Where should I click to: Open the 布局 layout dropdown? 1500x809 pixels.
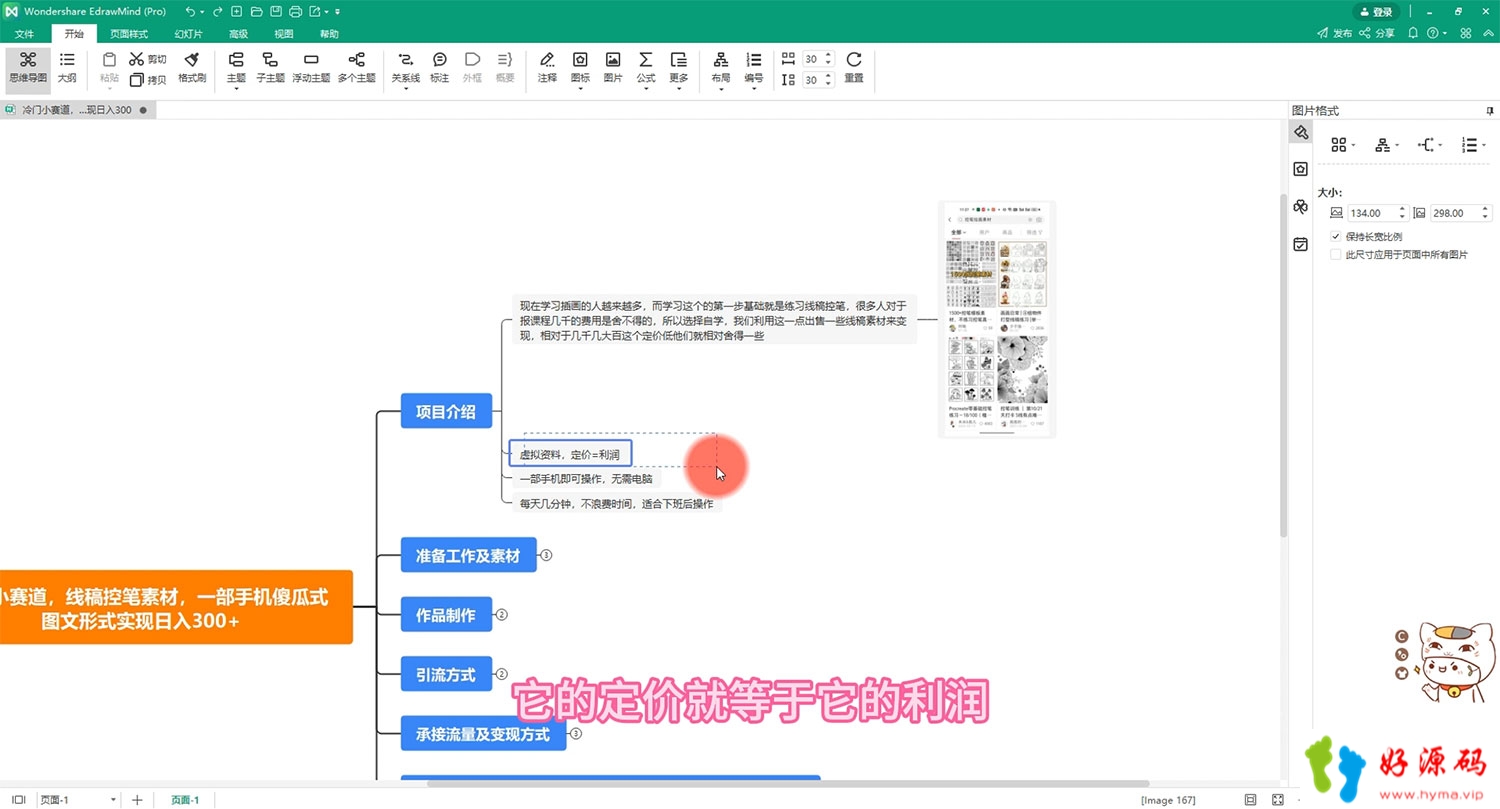(x=721, y=89)
